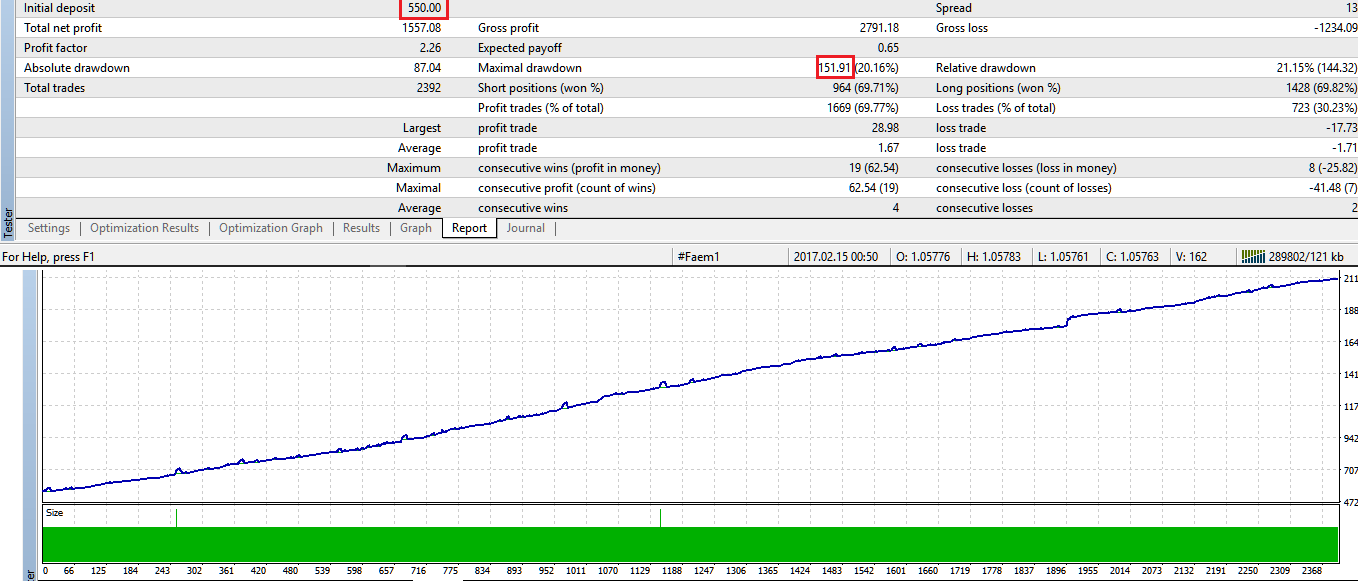Click the connection status bars icon

coord(1253,257)
